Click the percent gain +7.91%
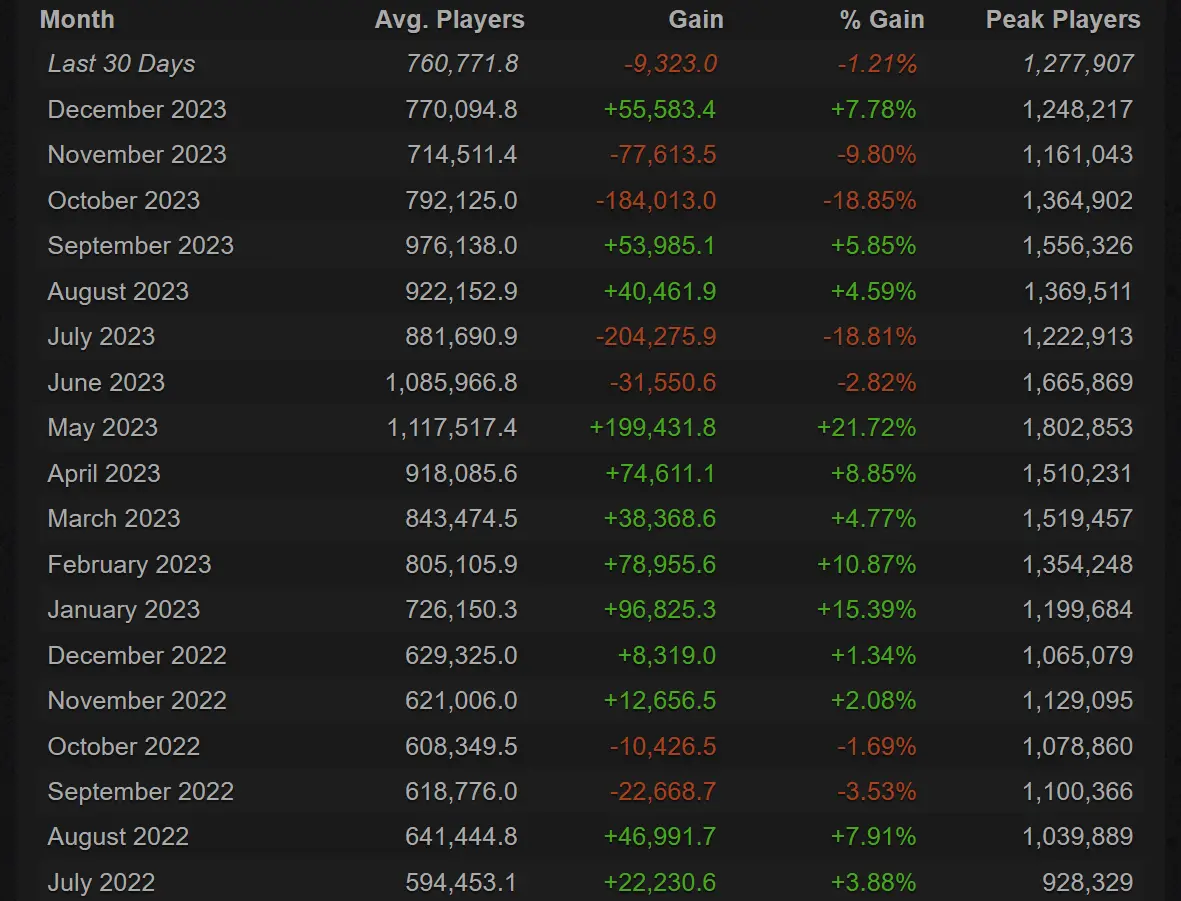This screenshot has width=1181, height=901. click(874, 837)
